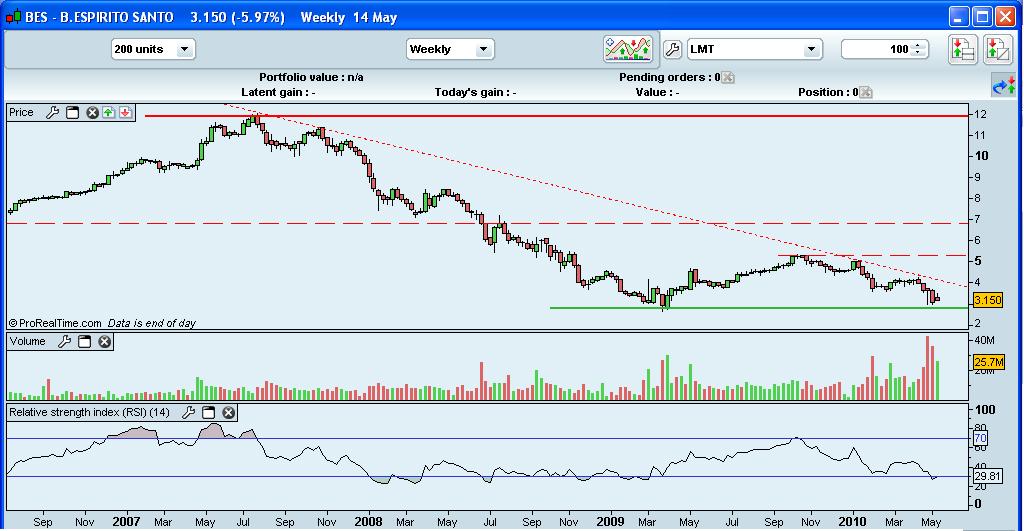Cancel pending orders with small X icon
The width and height of the screenshot is (1024, 531).
pyautogui.click(x=728, y=78)
